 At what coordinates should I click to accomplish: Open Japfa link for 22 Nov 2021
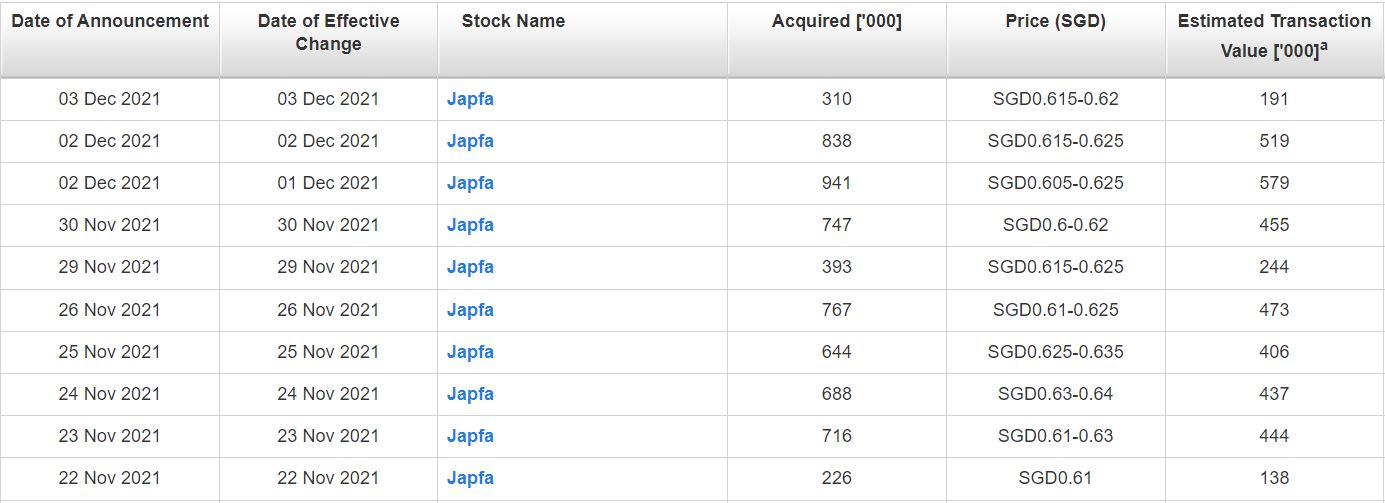pyautogui.click(x=470, y=478)
